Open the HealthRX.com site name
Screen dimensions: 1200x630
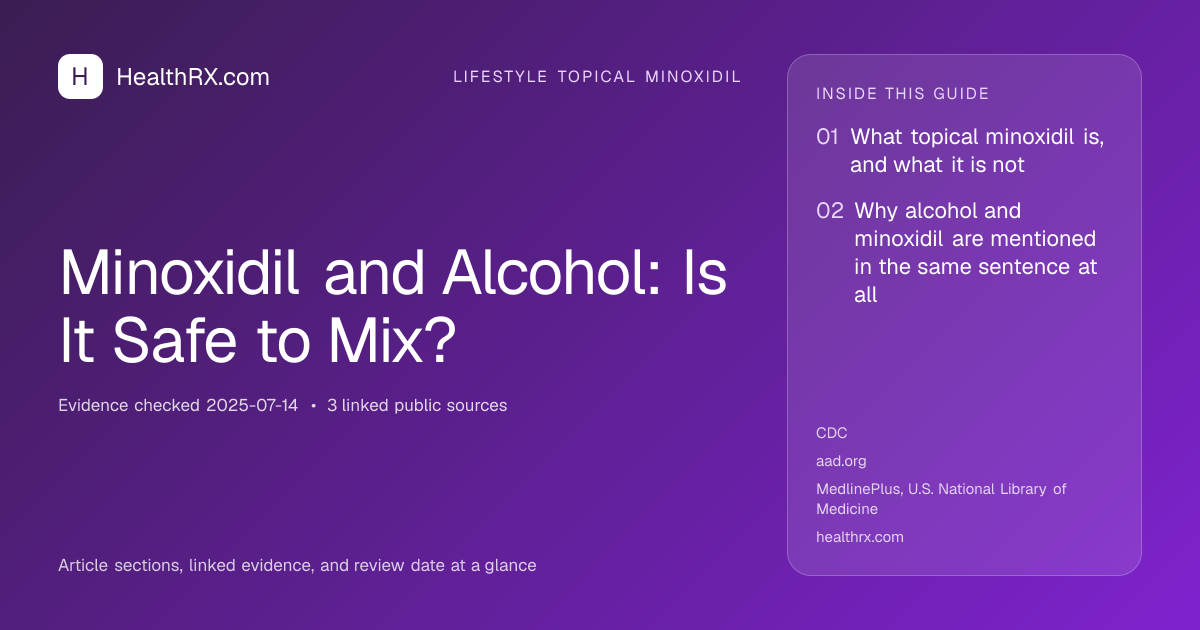point(193,77)
